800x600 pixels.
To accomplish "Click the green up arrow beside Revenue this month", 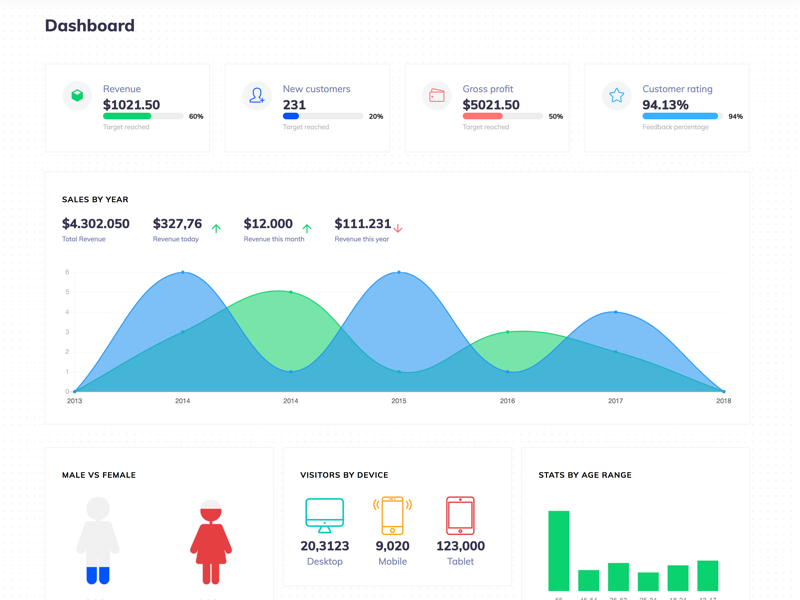I will point(308,226).
